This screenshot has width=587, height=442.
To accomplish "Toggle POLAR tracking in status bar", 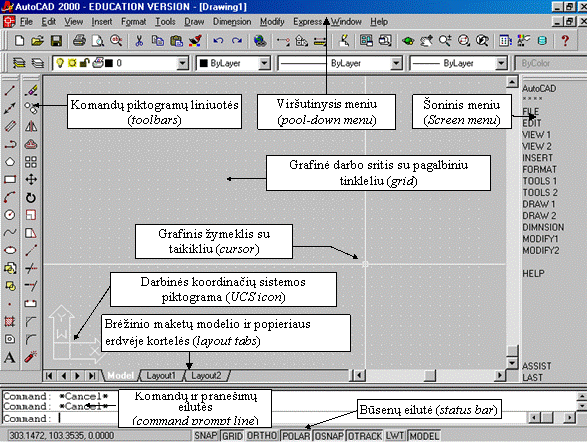I will tap(296, 436).
